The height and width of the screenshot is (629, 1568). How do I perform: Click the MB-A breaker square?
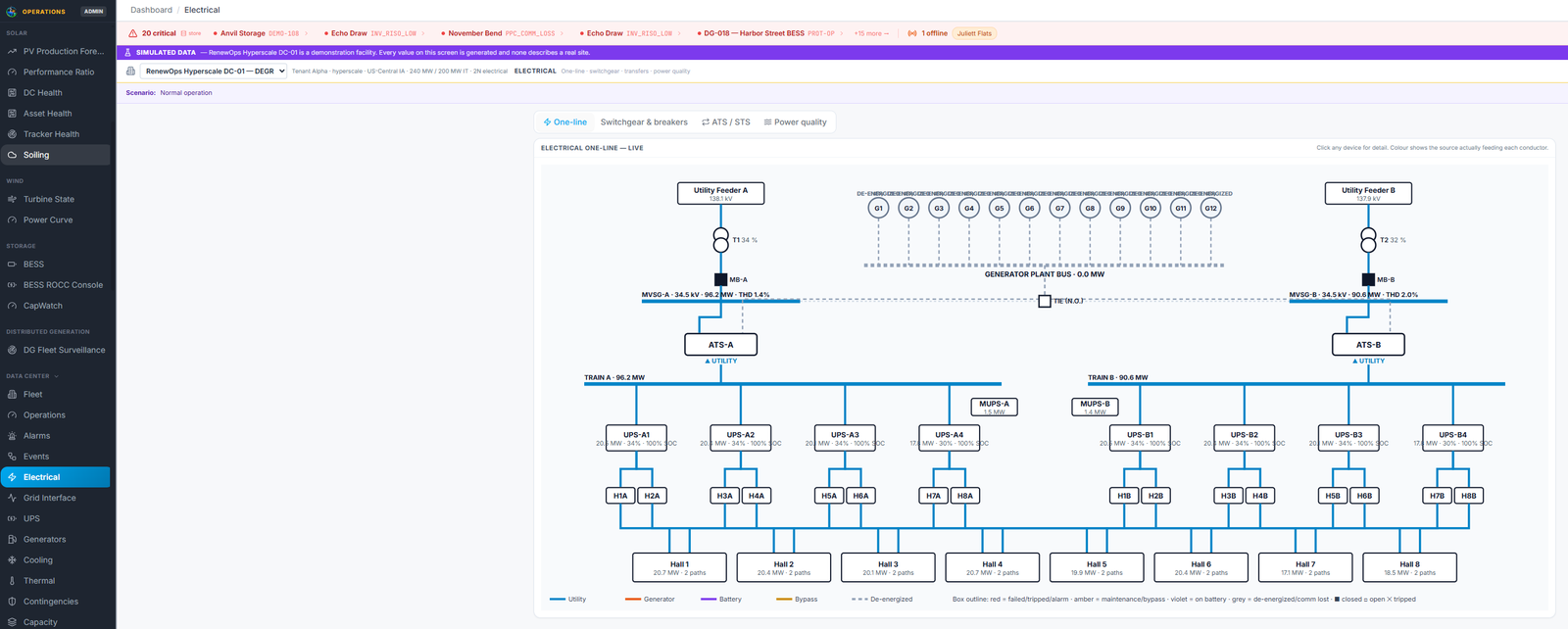pos(720,279)
